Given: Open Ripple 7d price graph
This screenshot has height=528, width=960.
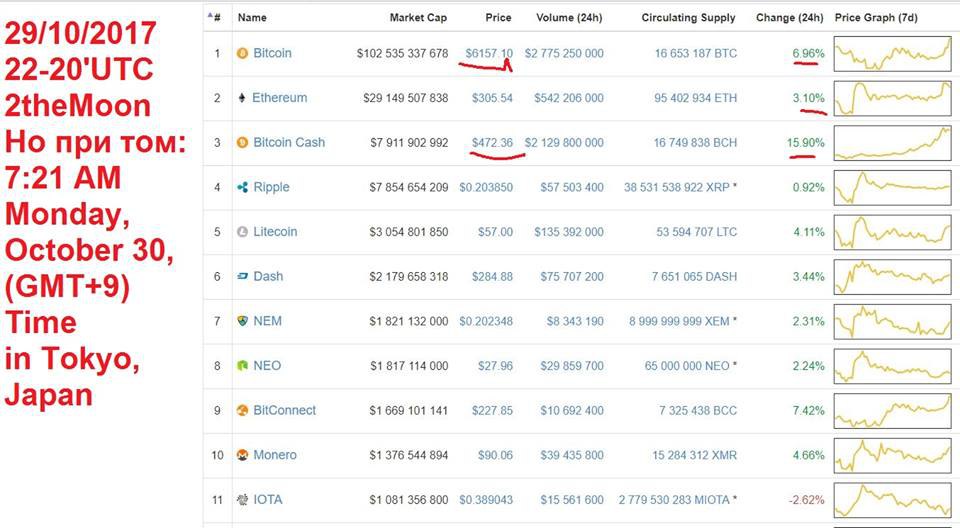Looking at the screenshot, I should (x=893, y=188).
